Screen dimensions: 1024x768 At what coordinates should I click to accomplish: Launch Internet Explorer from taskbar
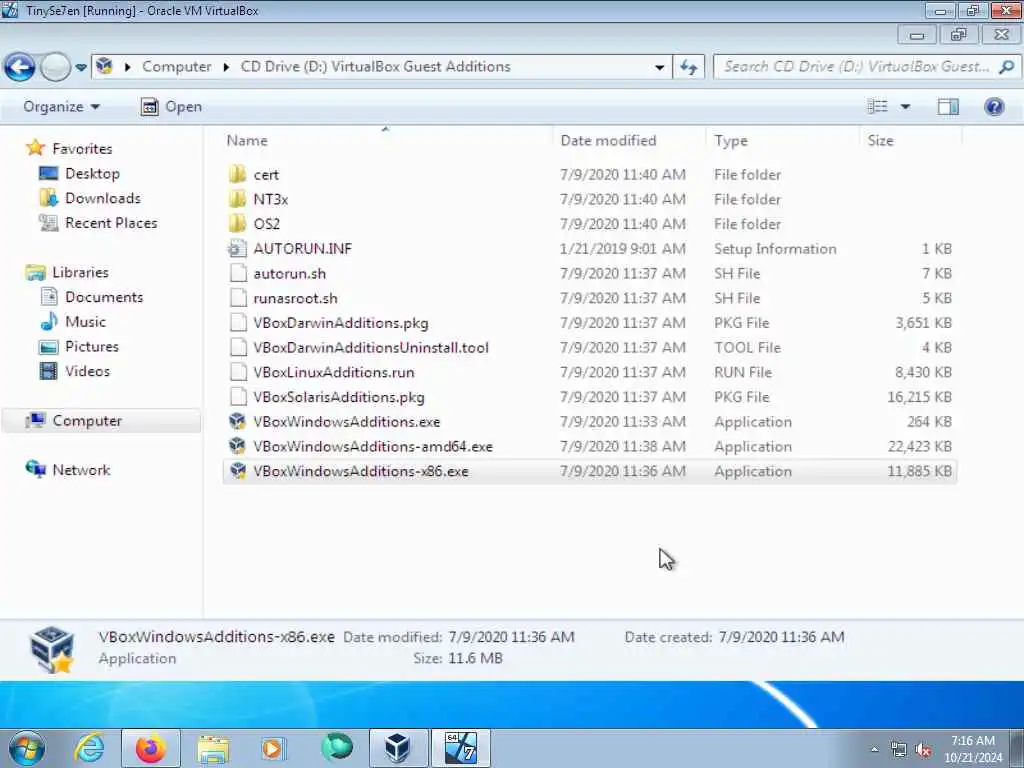coord(89,748)
